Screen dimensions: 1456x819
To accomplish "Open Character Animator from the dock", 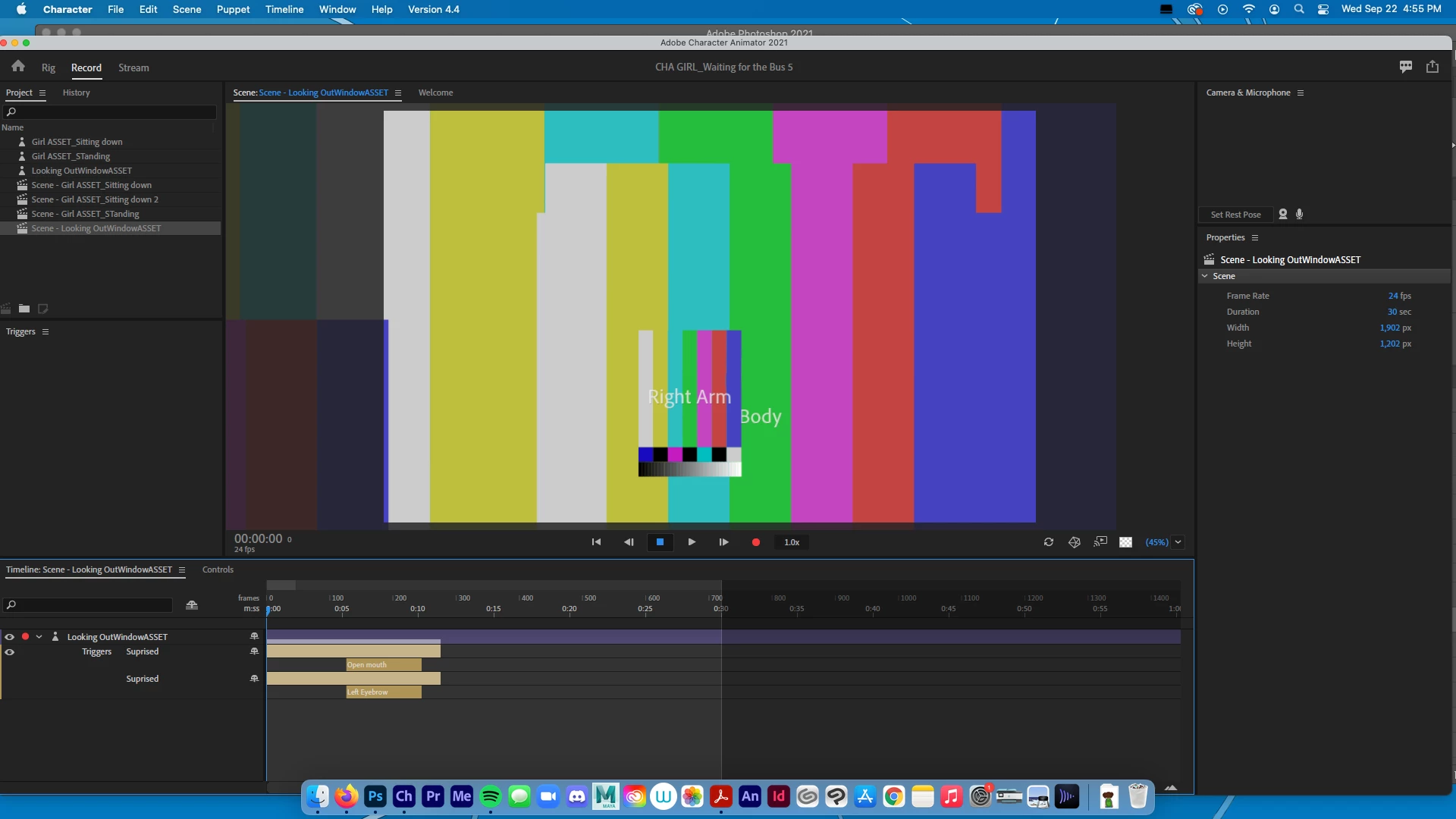I will click(x=404, y=796).
